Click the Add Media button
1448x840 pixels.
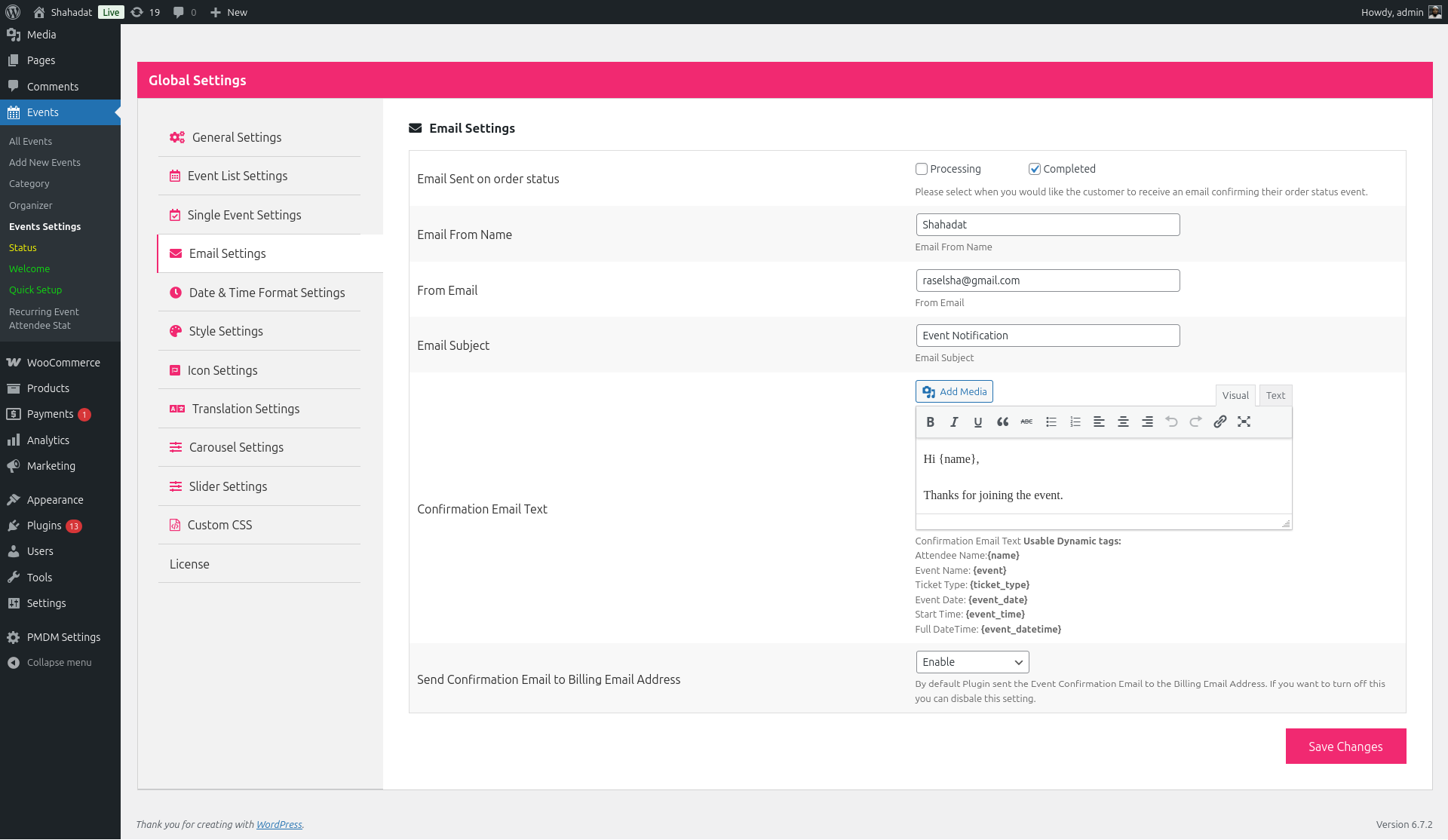coord(954,392)
